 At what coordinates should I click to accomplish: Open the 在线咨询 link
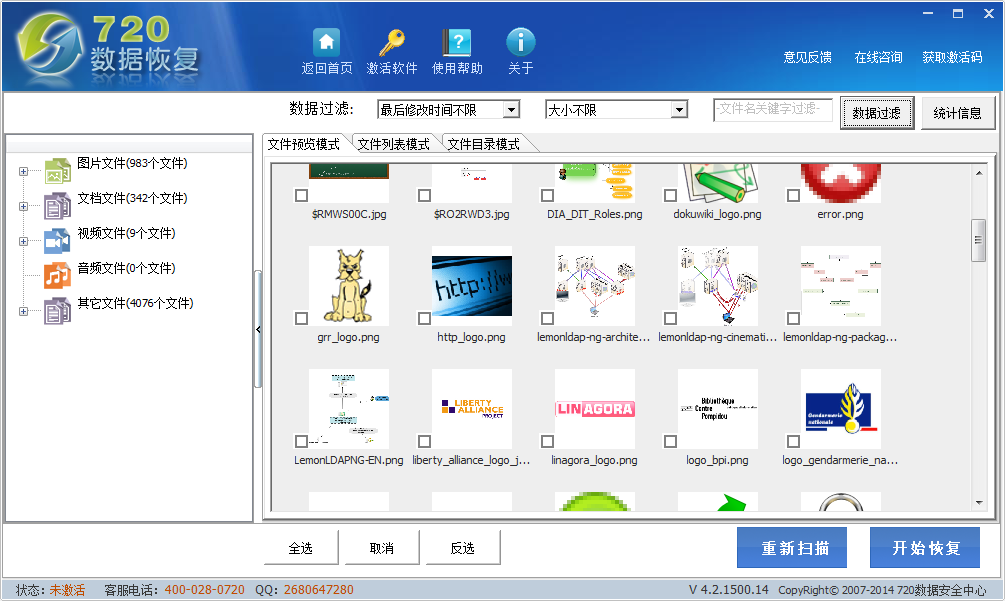[x=878, y=57]
